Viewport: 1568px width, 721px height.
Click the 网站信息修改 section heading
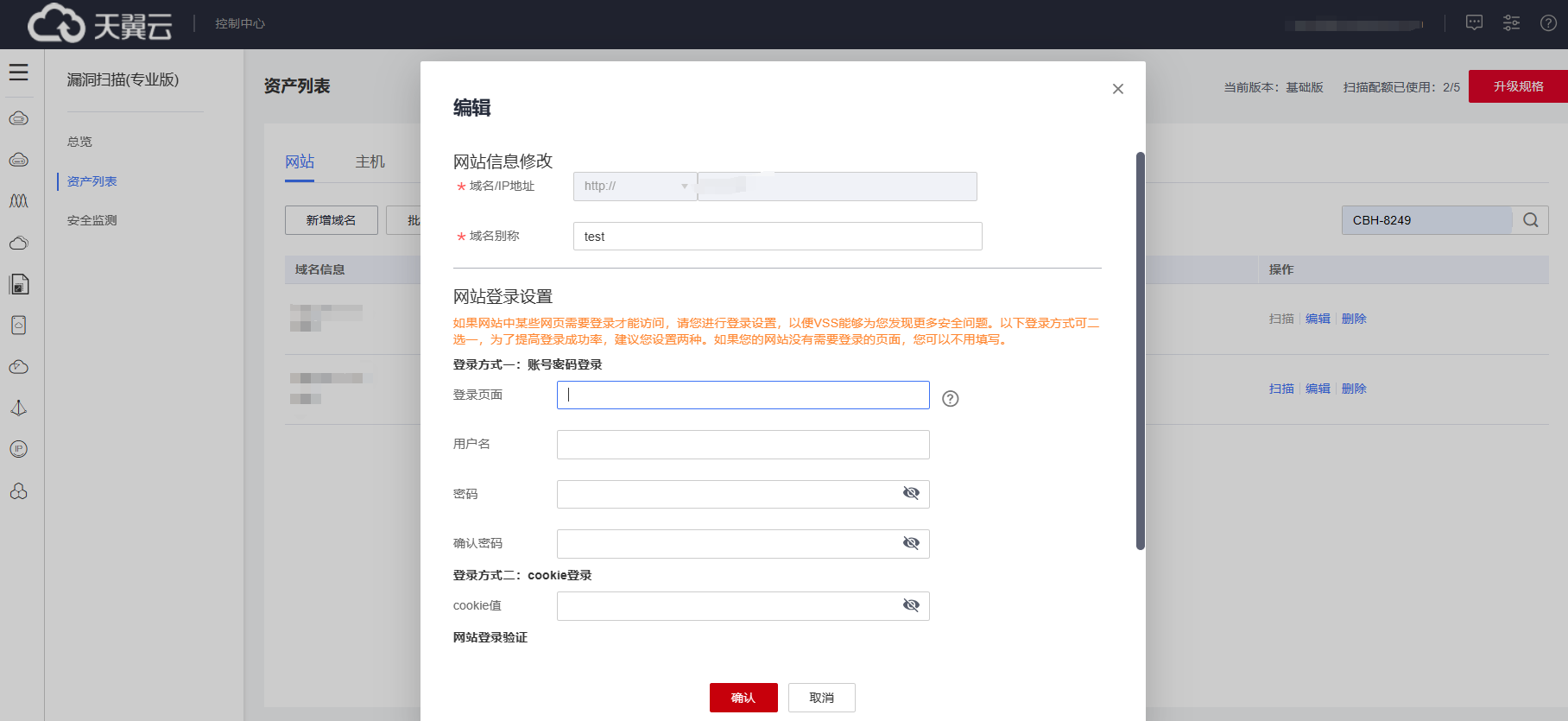503,161
